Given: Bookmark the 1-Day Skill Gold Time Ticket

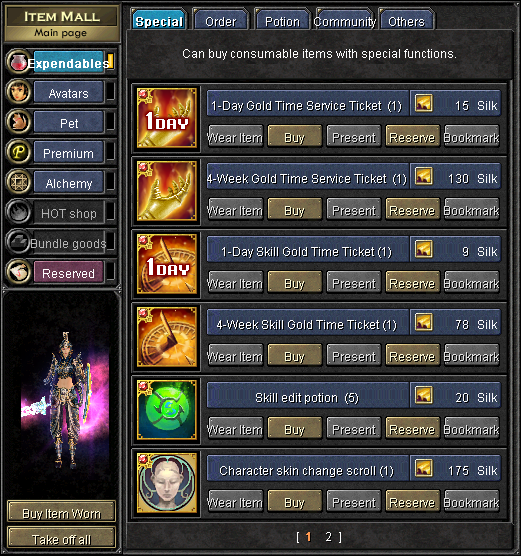Looking at the screenshot, I should coord(471,282).
